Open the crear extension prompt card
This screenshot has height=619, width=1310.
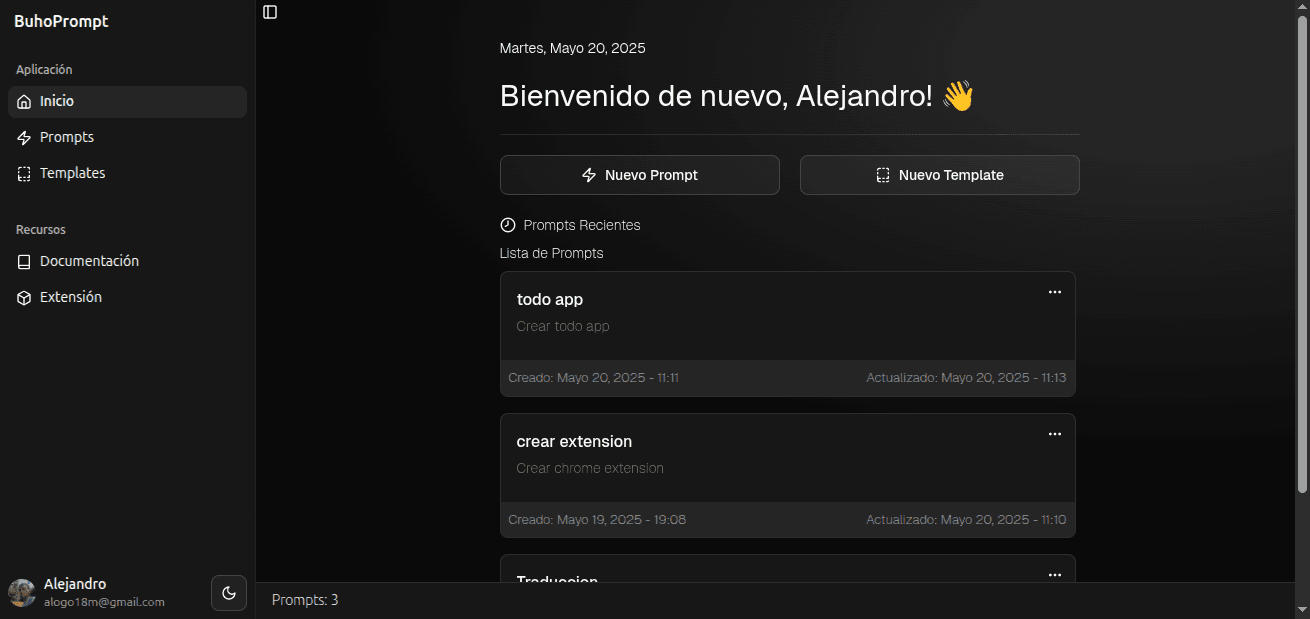tap(788, 476)
